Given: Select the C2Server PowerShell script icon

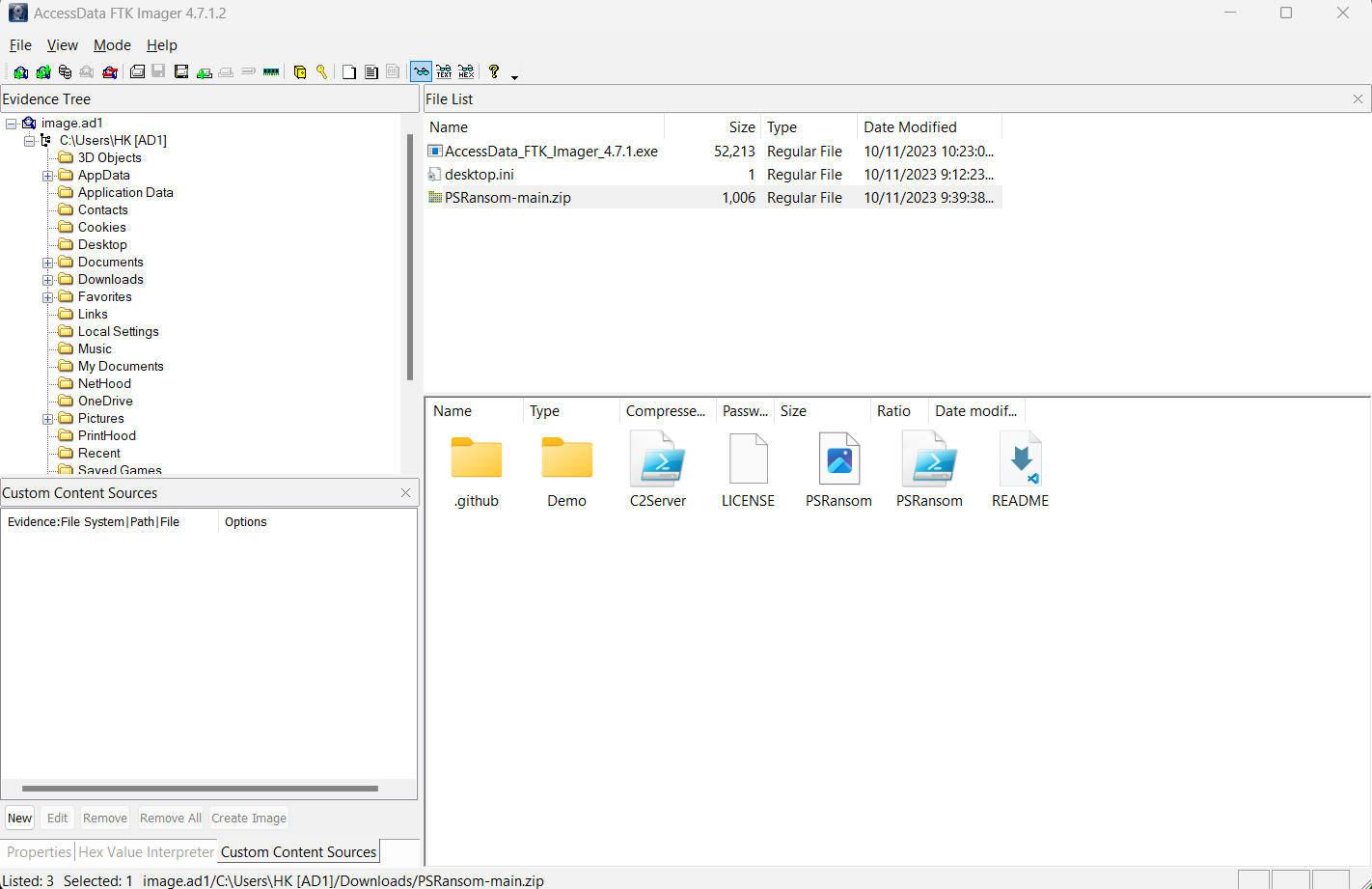Looking at the screenshot, I should [x=658, y=471].
